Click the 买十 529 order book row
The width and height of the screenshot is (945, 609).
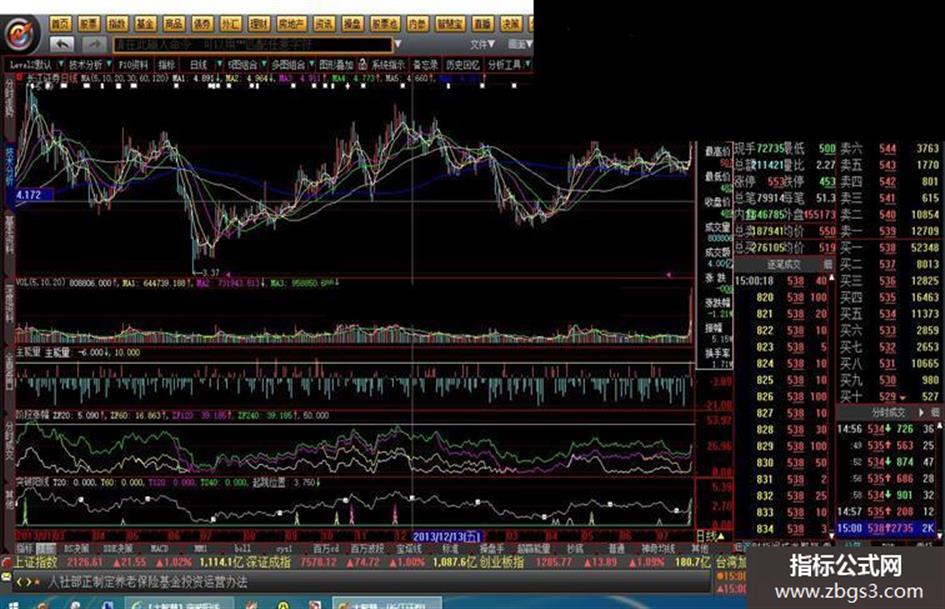pos(889,396)
